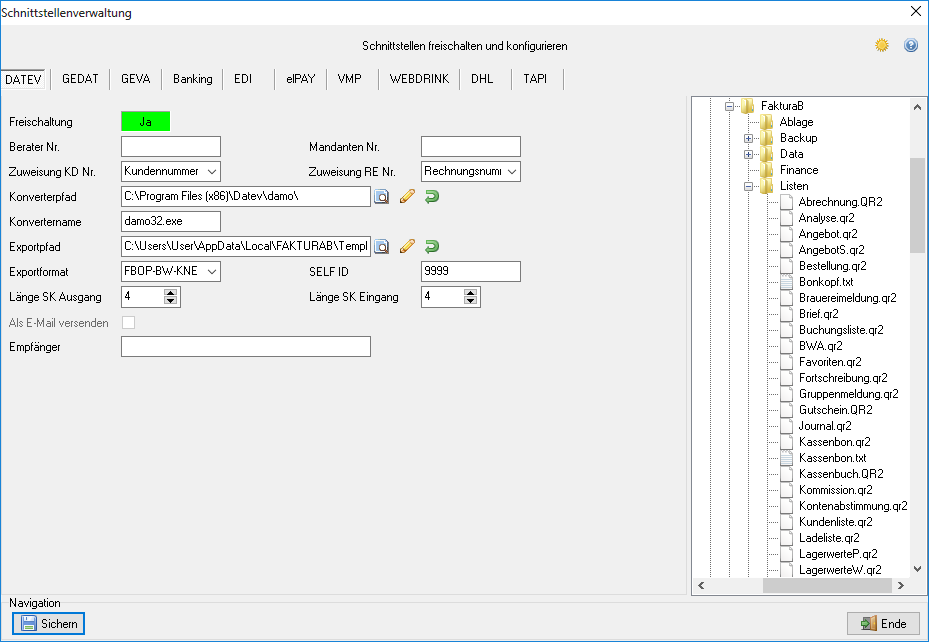Image resolution: width=929 pixels, height=642 pixels.
Task: Open the VMP tab
Action: [350, 79]
